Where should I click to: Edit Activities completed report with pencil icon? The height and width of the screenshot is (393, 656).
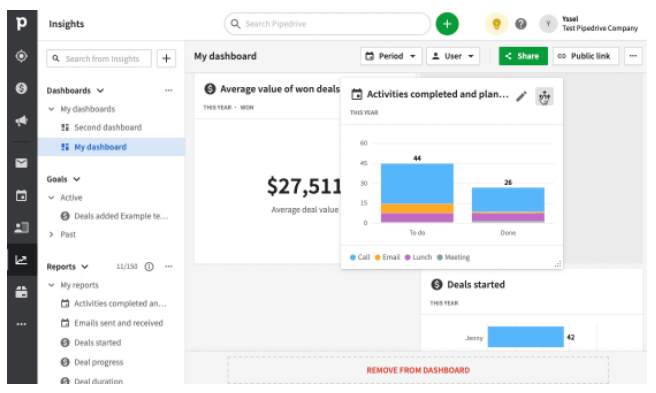[521, 97]
